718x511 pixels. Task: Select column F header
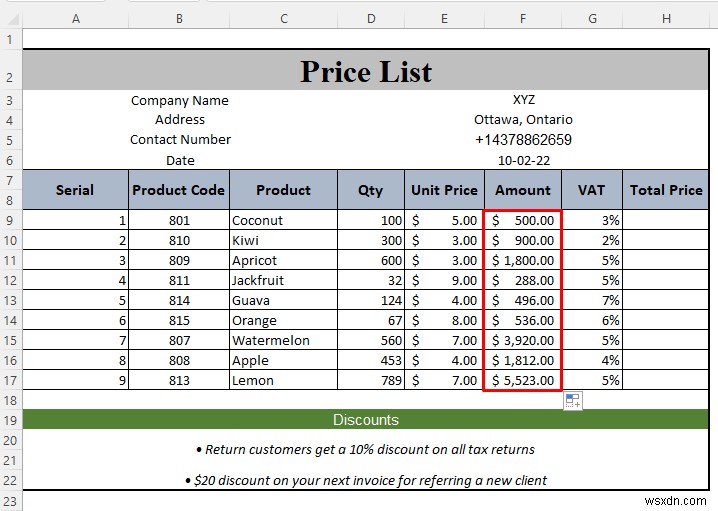(x=523, y=19)
